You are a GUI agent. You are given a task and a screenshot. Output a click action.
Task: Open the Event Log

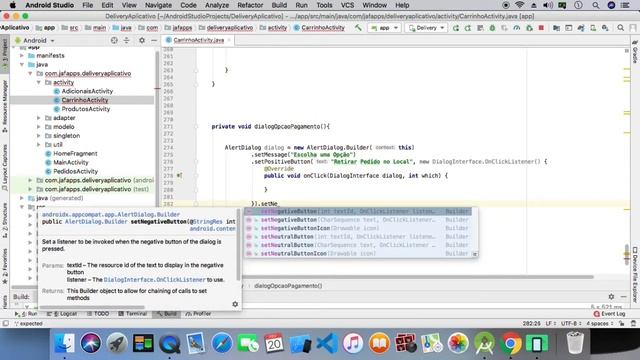(x=610, y=314)
